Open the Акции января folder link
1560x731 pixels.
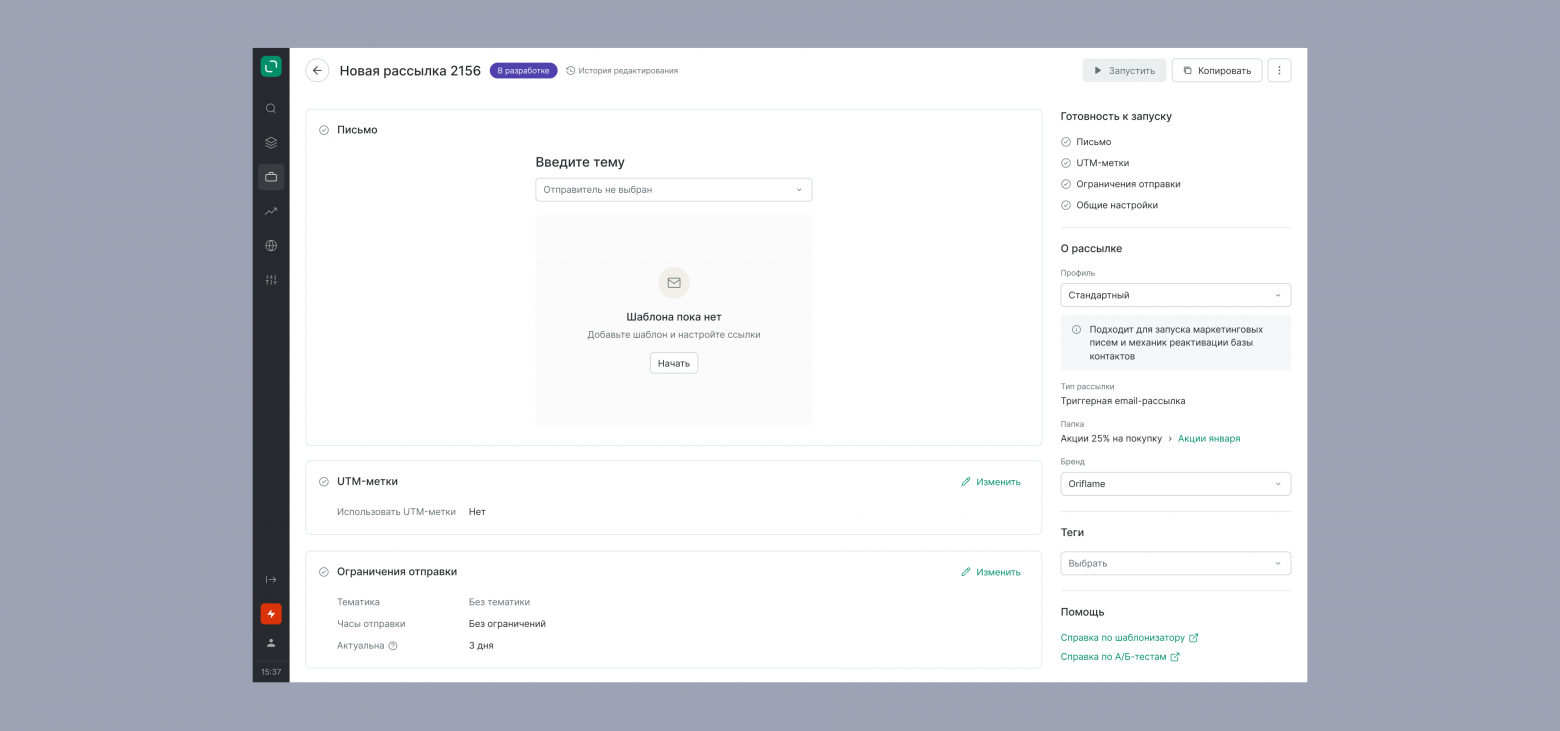[x=1209, y=438]
